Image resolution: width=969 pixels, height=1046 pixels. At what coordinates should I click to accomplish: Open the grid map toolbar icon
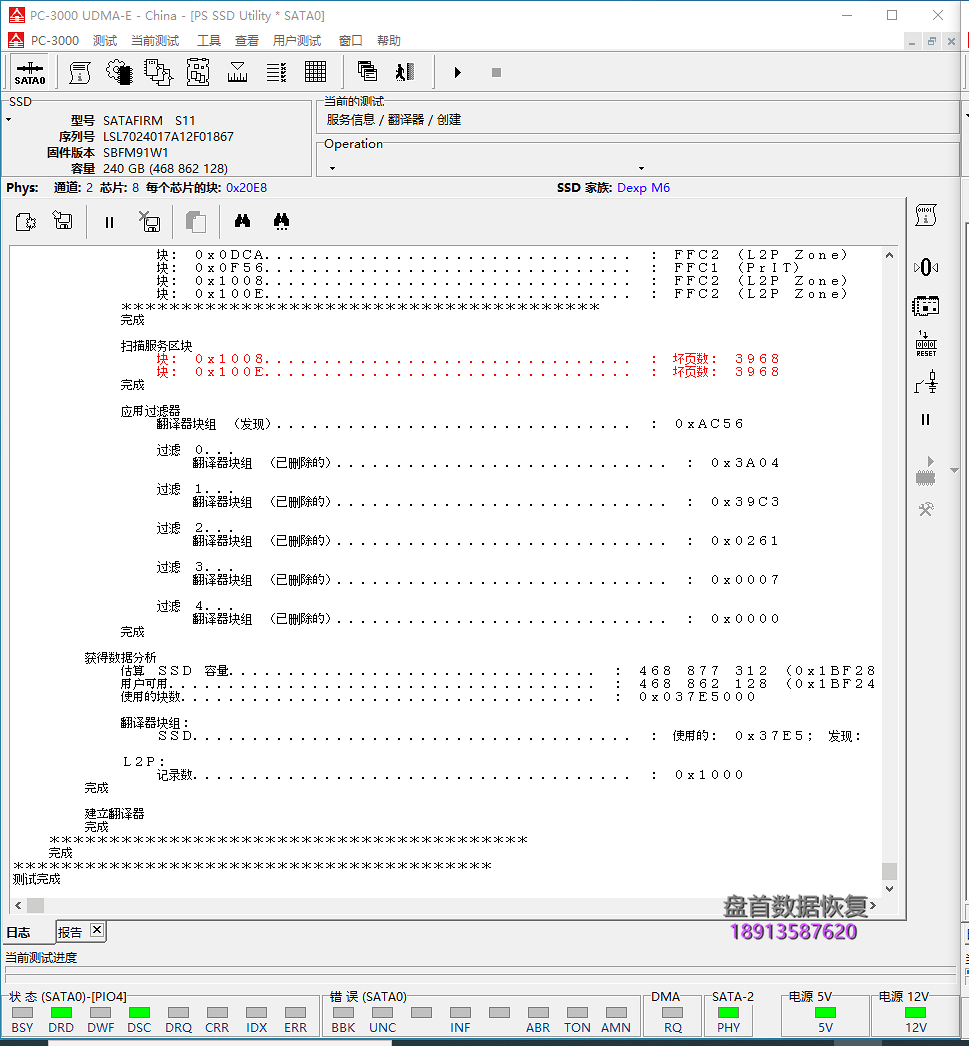(x=315, y=72)
